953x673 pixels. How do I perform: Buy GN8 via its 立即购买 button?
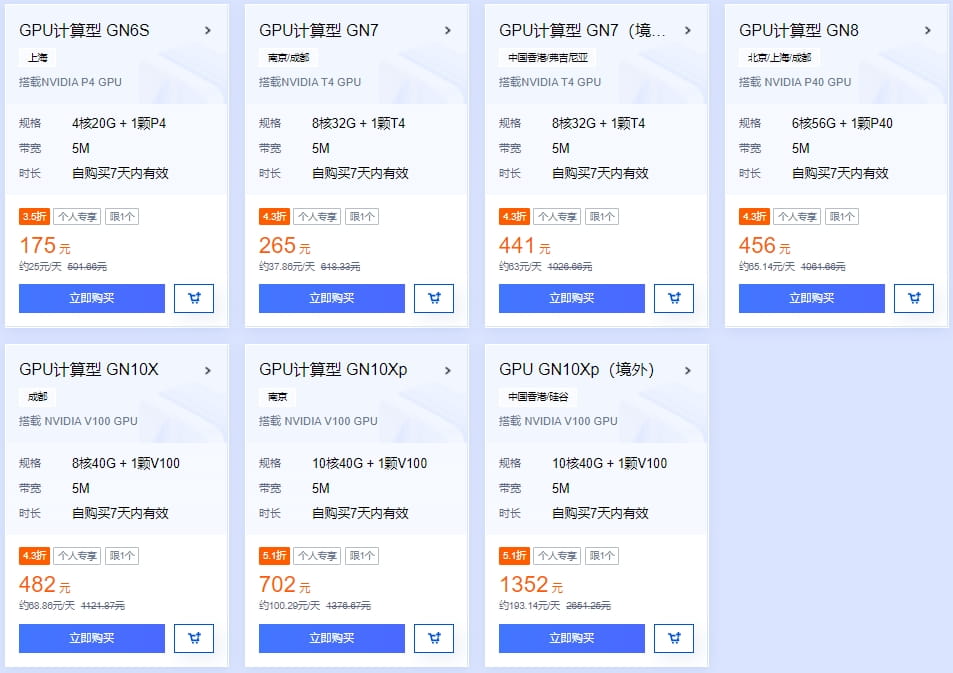point(811,298)
